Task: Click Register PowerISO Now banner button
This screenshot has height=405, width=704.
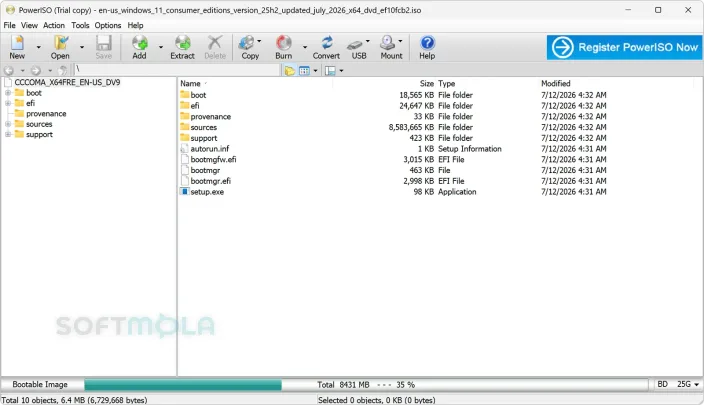Action: coord(625,47)
